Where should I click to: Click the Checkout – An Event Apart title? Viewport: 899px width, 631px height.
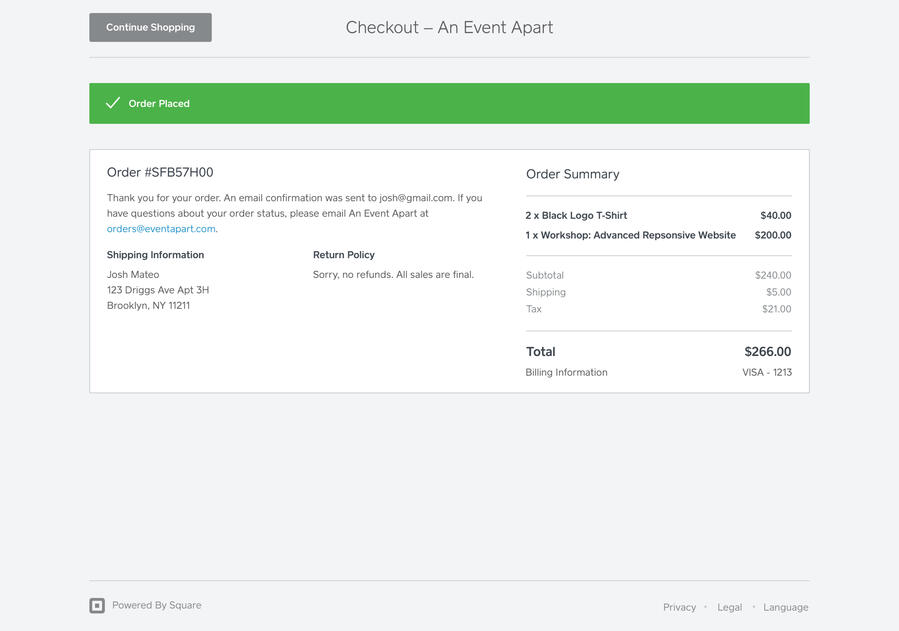(x=449, y=27)
